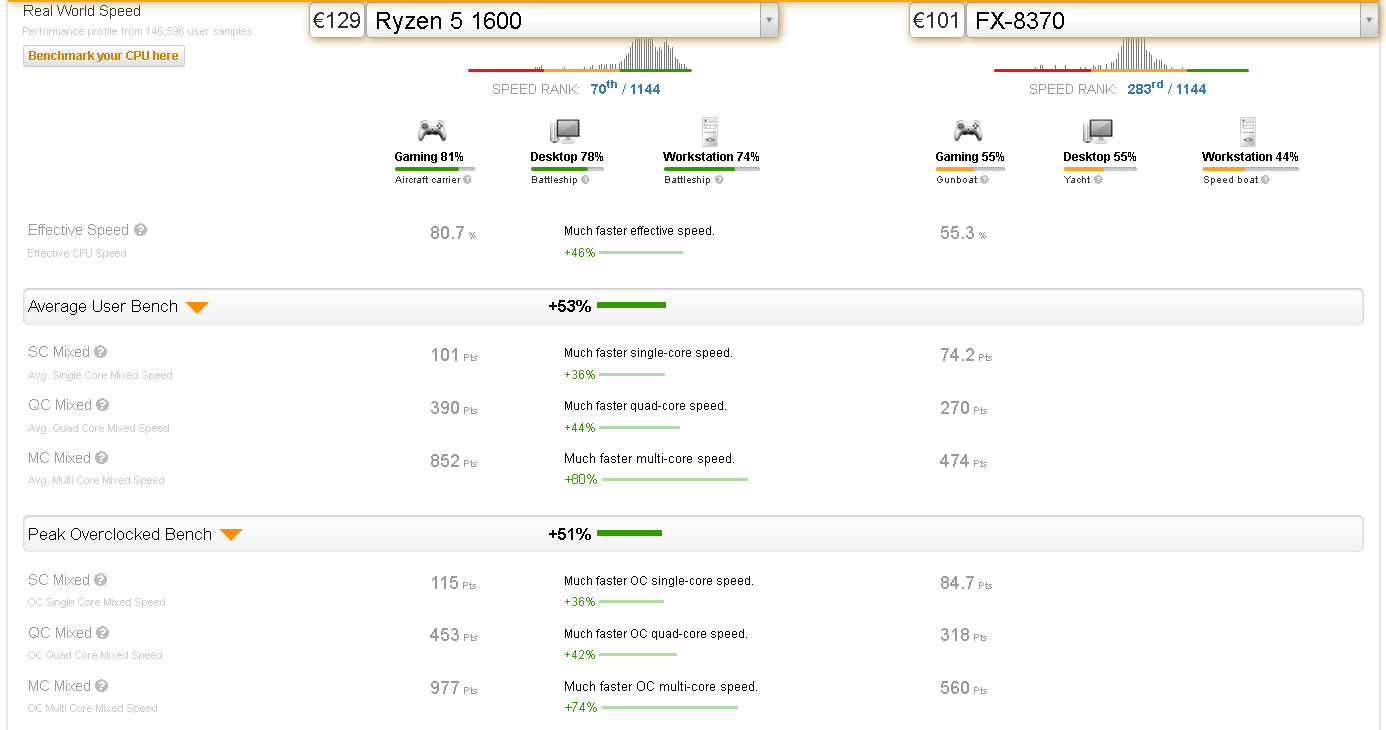Click the +51% Peak Overclocked Bench figure
Viewport: 1386px width, 730px height.
570,535
